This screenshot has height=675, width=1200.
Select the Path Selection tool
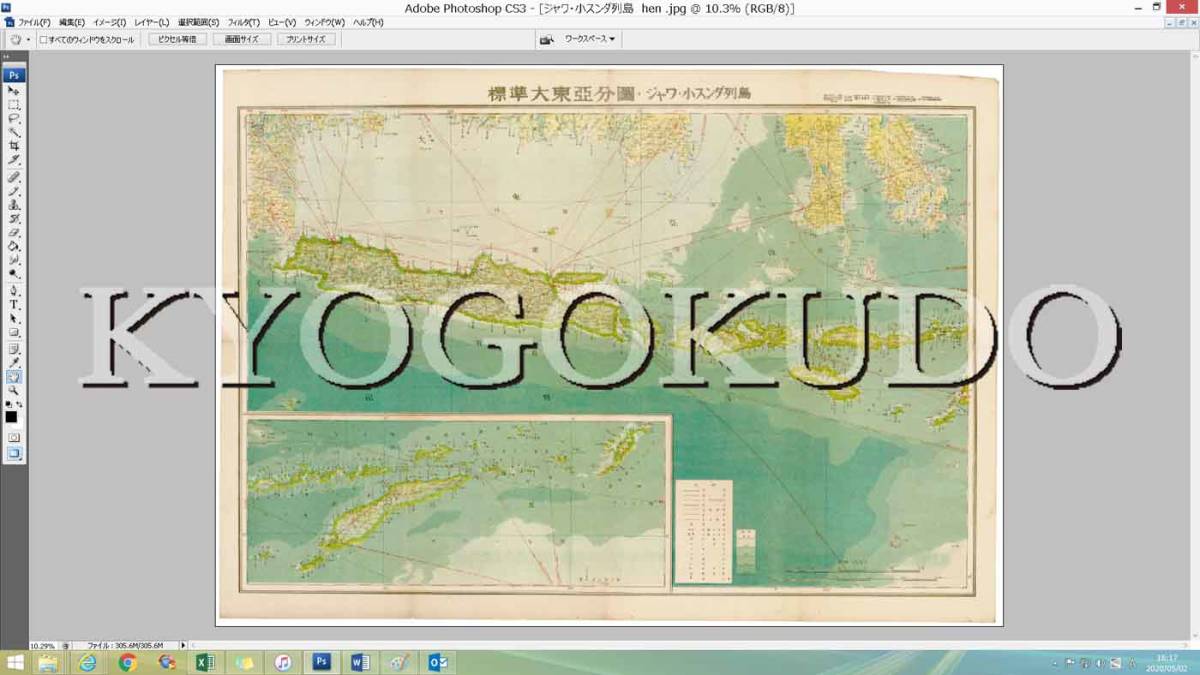click(14, 319)
